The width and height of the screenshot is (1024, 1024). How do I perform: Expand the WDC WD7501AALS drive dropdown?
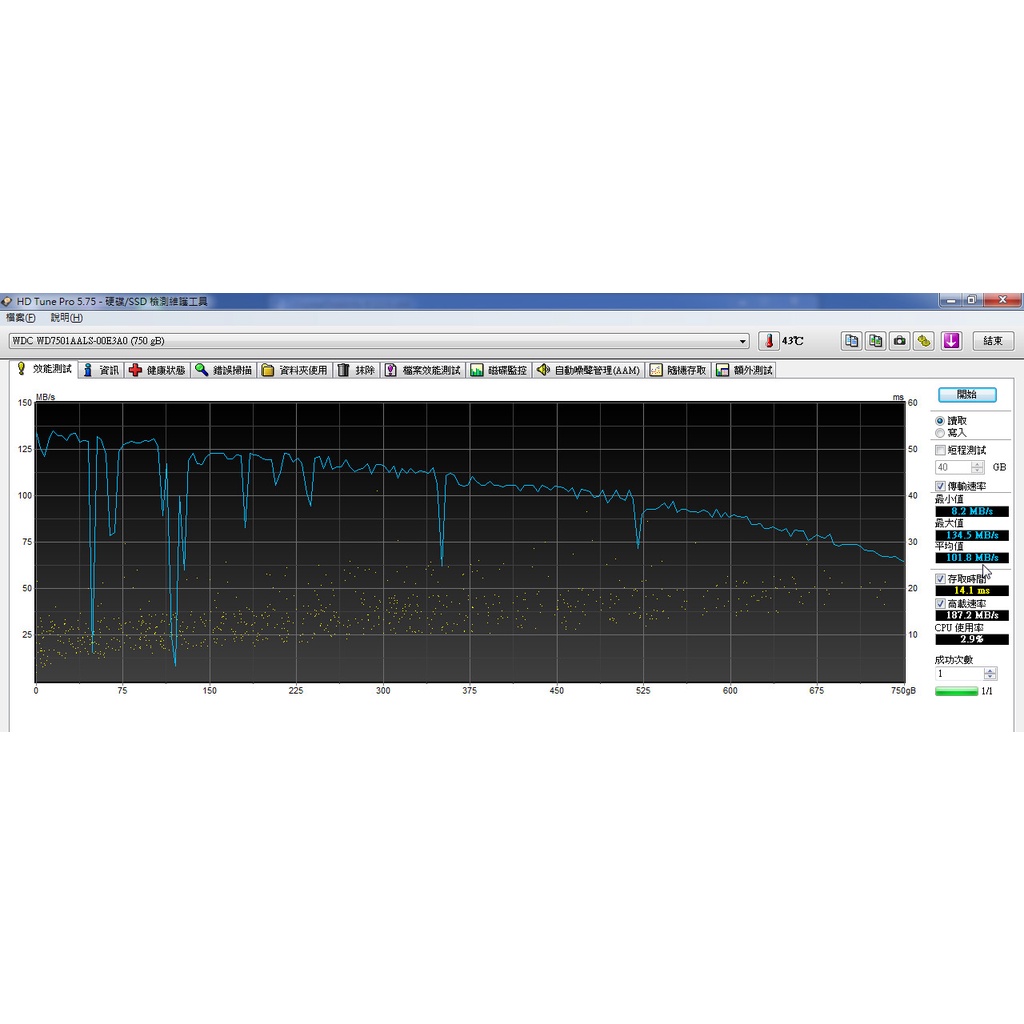742,341
